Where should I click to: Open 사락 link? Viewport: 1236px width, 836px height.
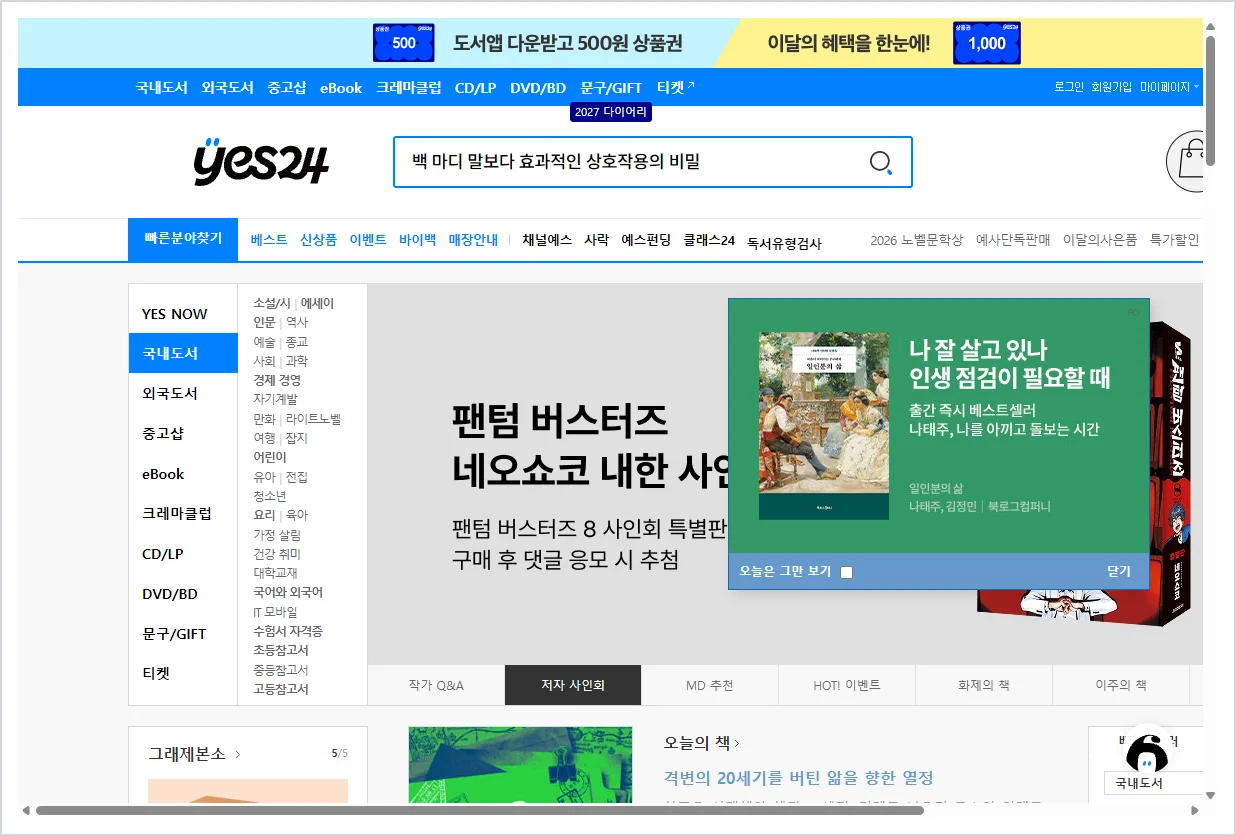point(597,240)
